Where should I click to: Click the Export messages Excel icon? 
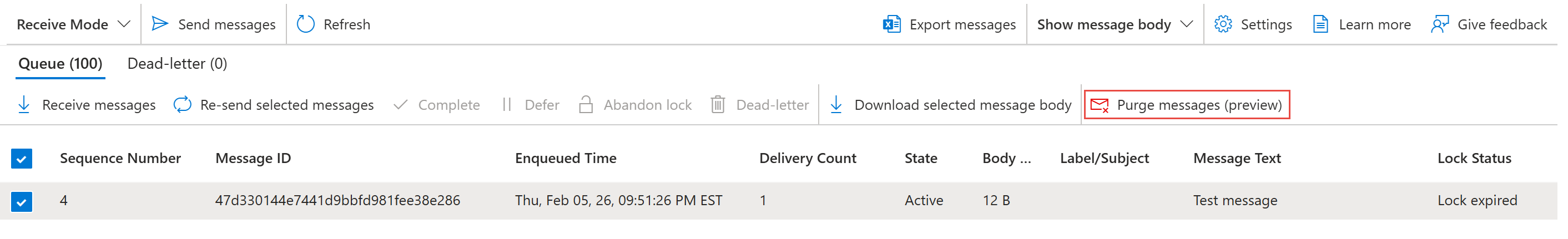pos(892,24)
